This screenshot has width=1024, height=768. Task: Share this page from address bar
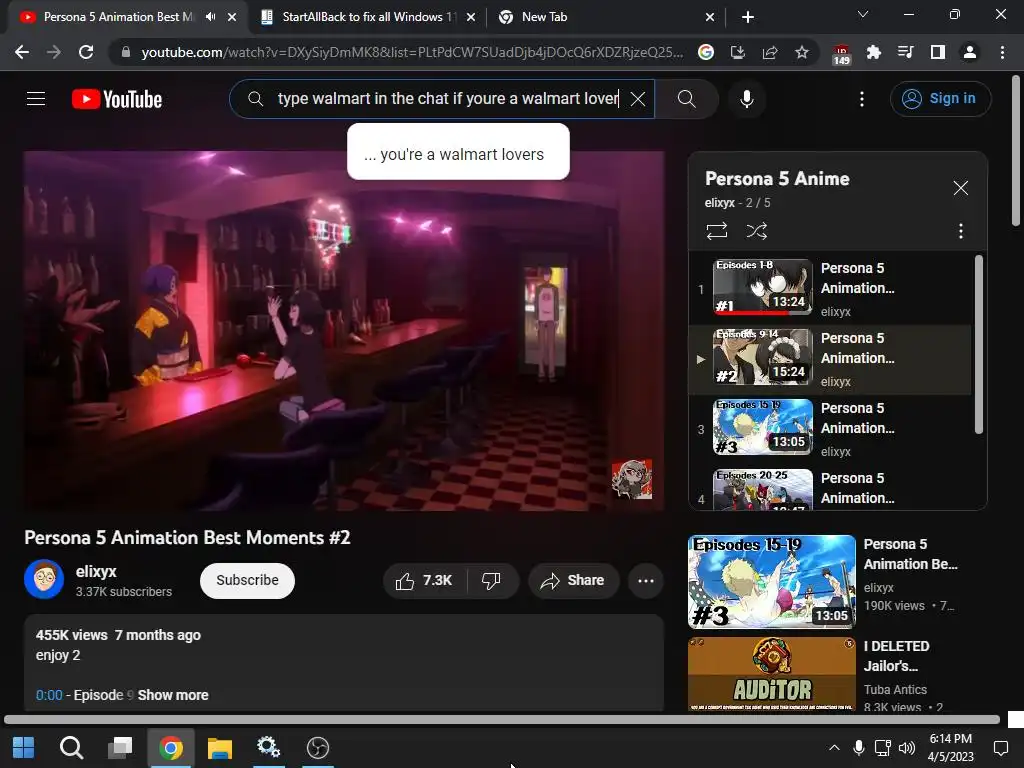[x=770, y=52]
